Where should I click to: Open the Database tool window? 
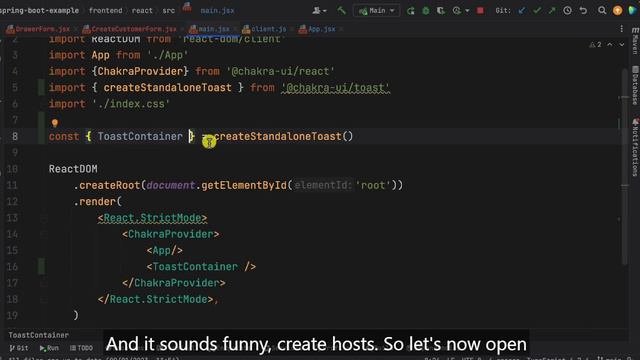(635, 86)
